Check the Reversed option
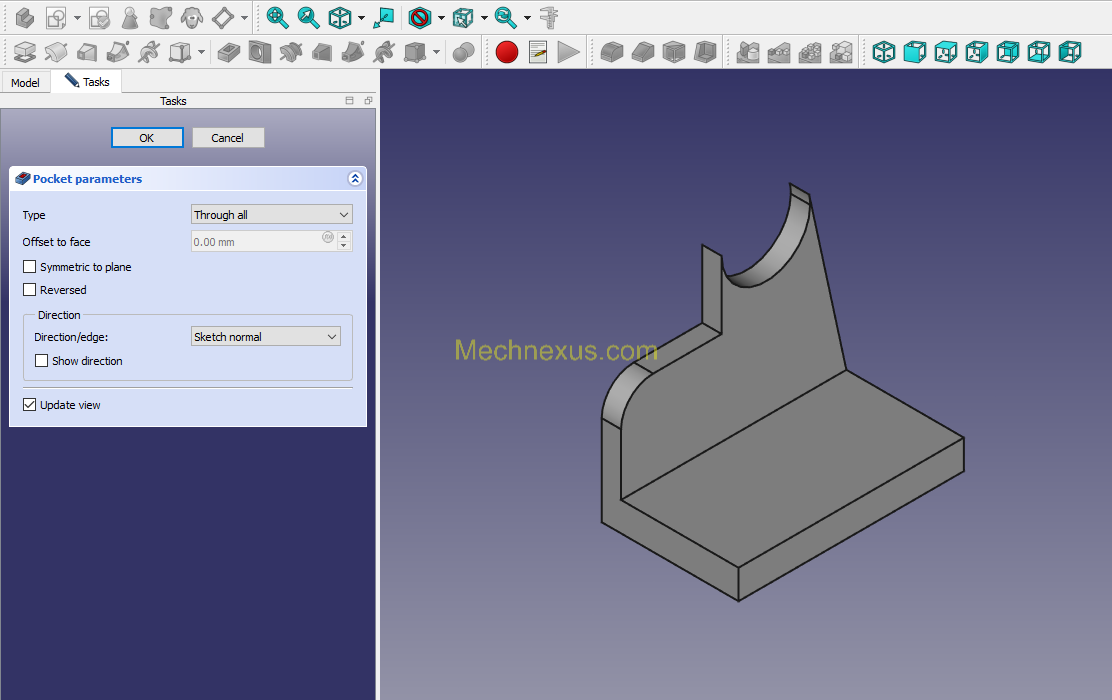The width and height of the screenshot is (1112, 700). (29, 289)
